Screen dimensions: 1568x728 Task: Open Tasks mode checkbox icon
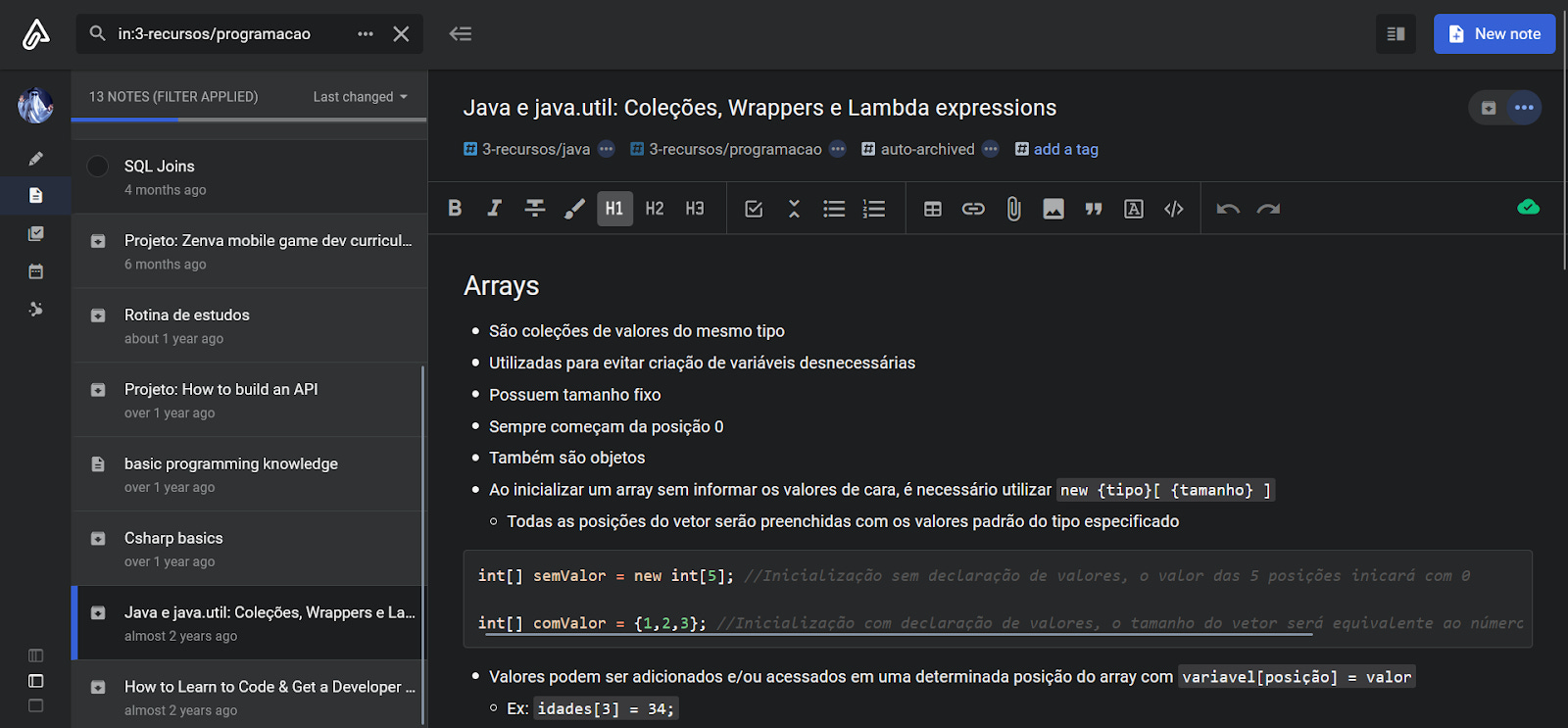click(x=36, y=233)
